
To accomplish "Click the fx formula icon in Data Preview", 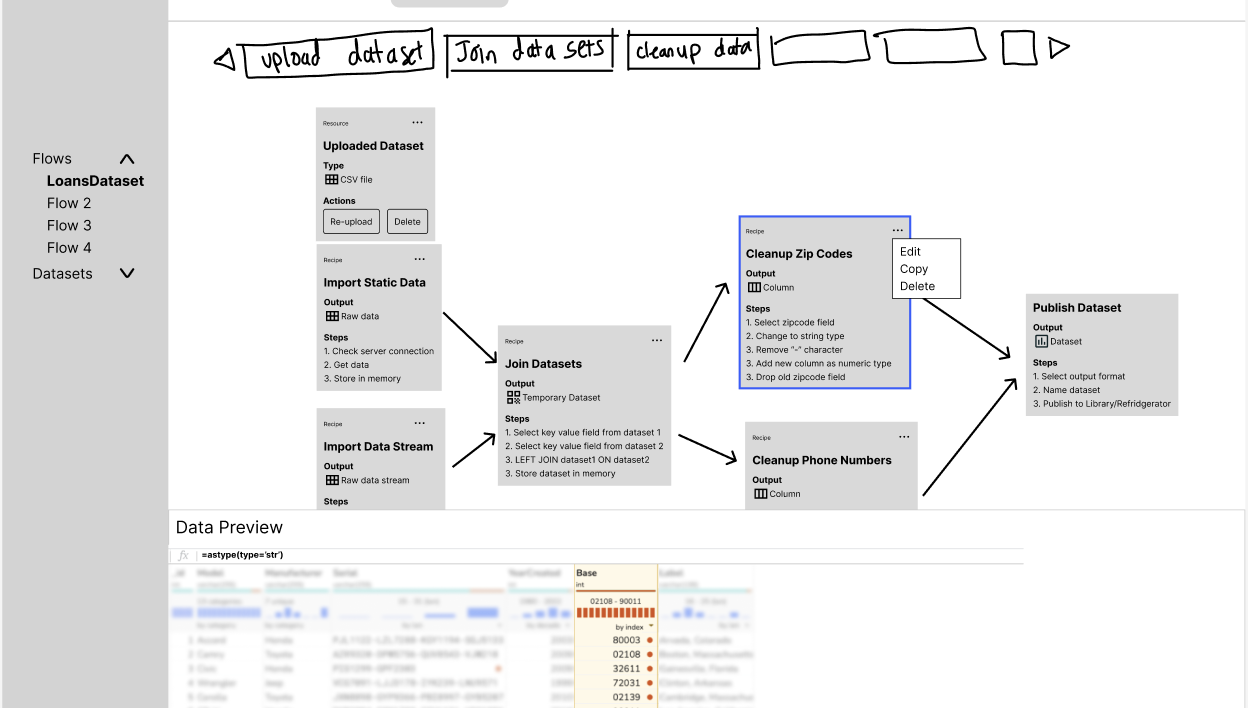I will point(183,555).
